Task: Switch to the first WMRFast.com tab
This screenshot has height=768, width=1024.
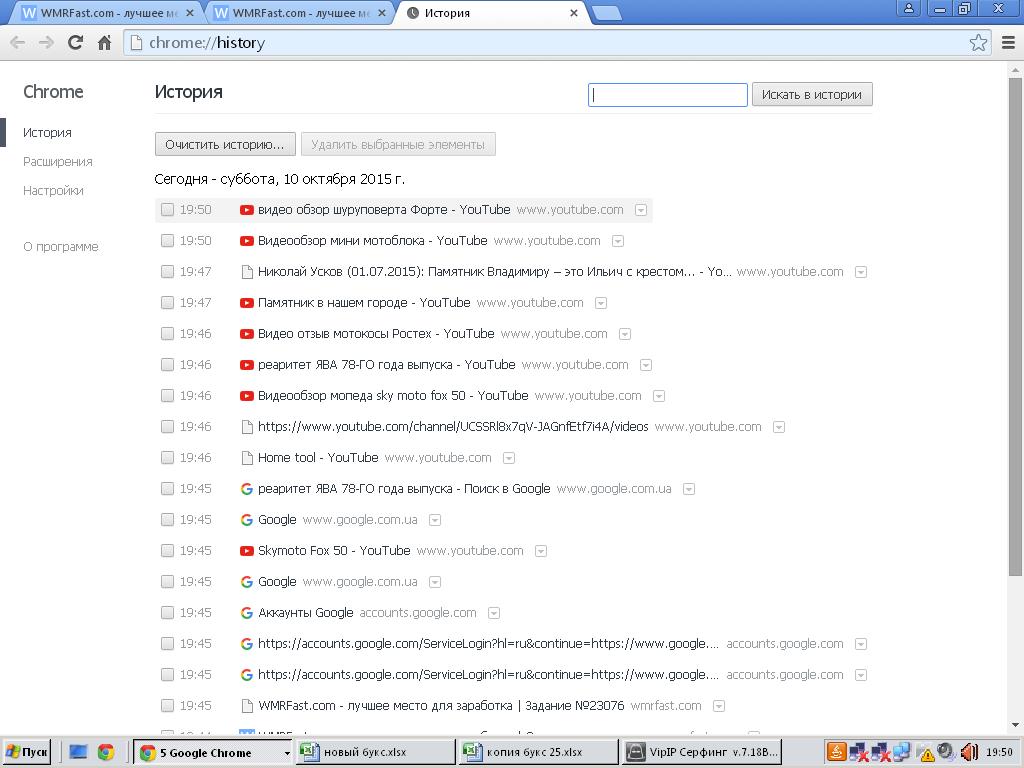Action: 106,13
